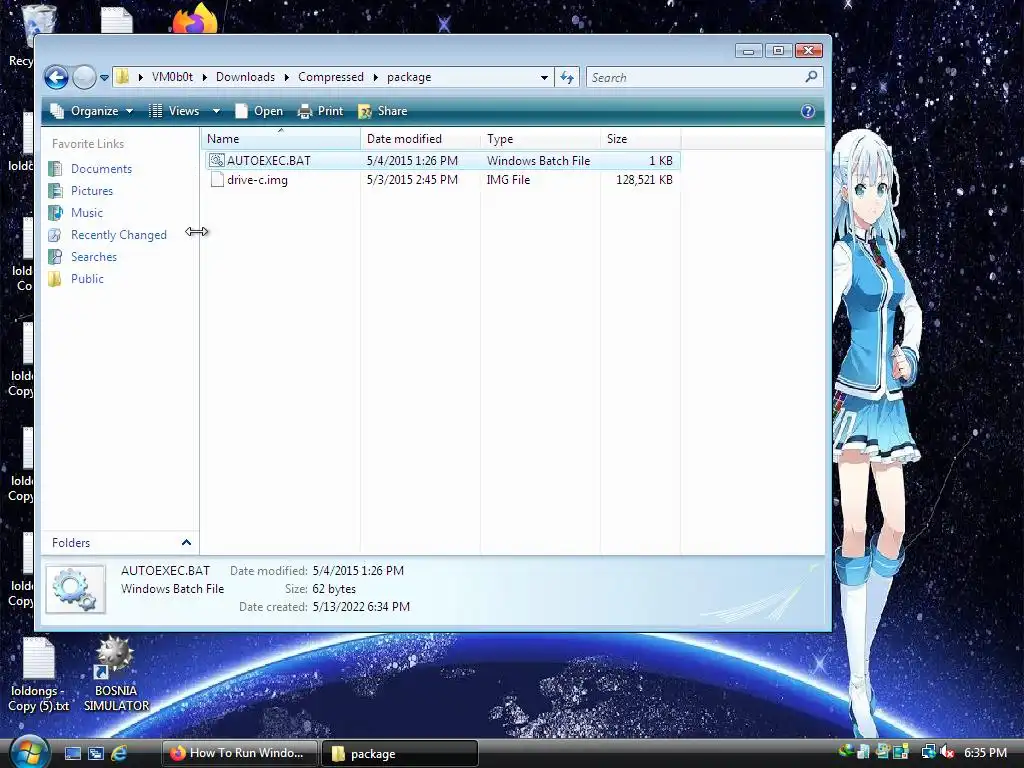Viewport: 1024px width, 768px height.
Task: Navigate to Downloads in the breadcrumb
Action: pos(245,77)
